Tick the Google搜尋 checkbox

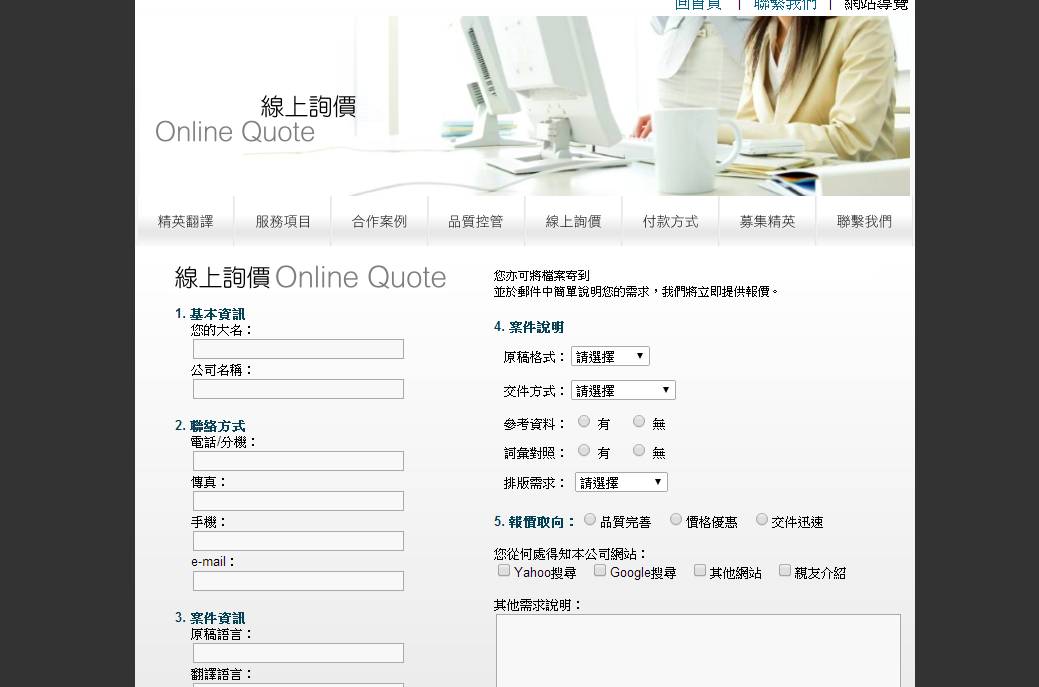click(x=600, y=571)
